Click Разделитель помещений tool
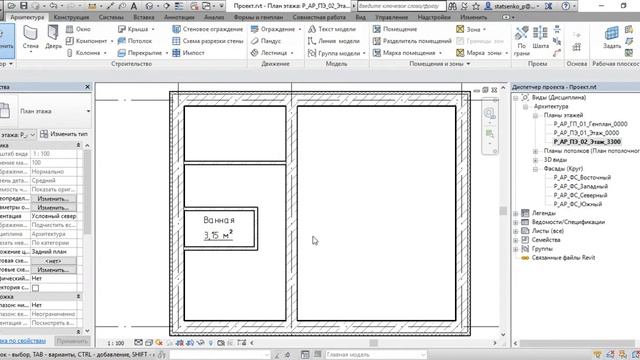This screenshot has height=360, width=640. (x=412, y=41)
